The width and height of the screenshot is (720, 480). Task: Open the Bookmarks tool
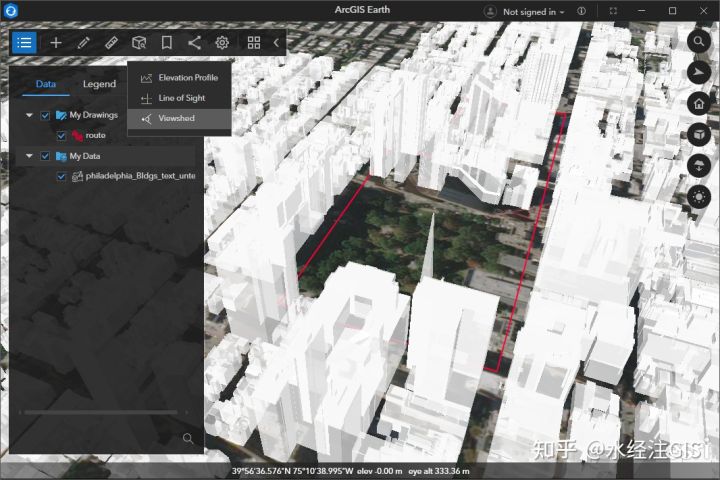point(167,43)
